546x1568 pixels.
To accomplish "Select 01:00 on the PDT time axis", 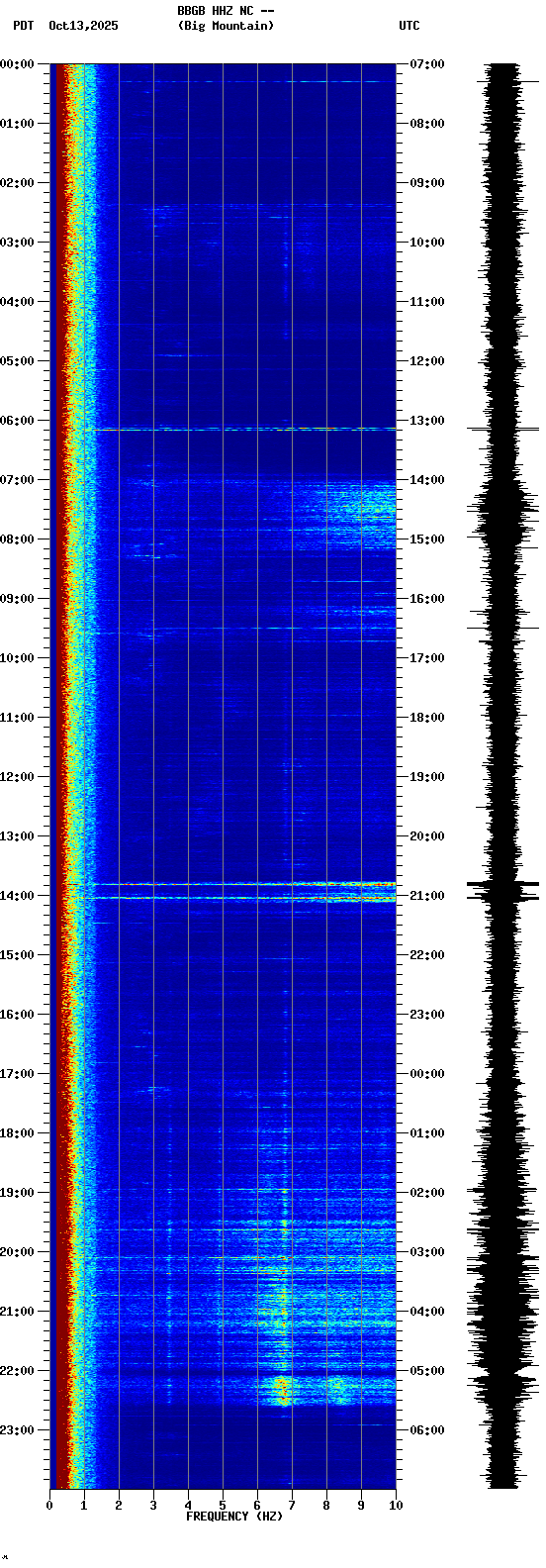I will (x=17, y=124).
